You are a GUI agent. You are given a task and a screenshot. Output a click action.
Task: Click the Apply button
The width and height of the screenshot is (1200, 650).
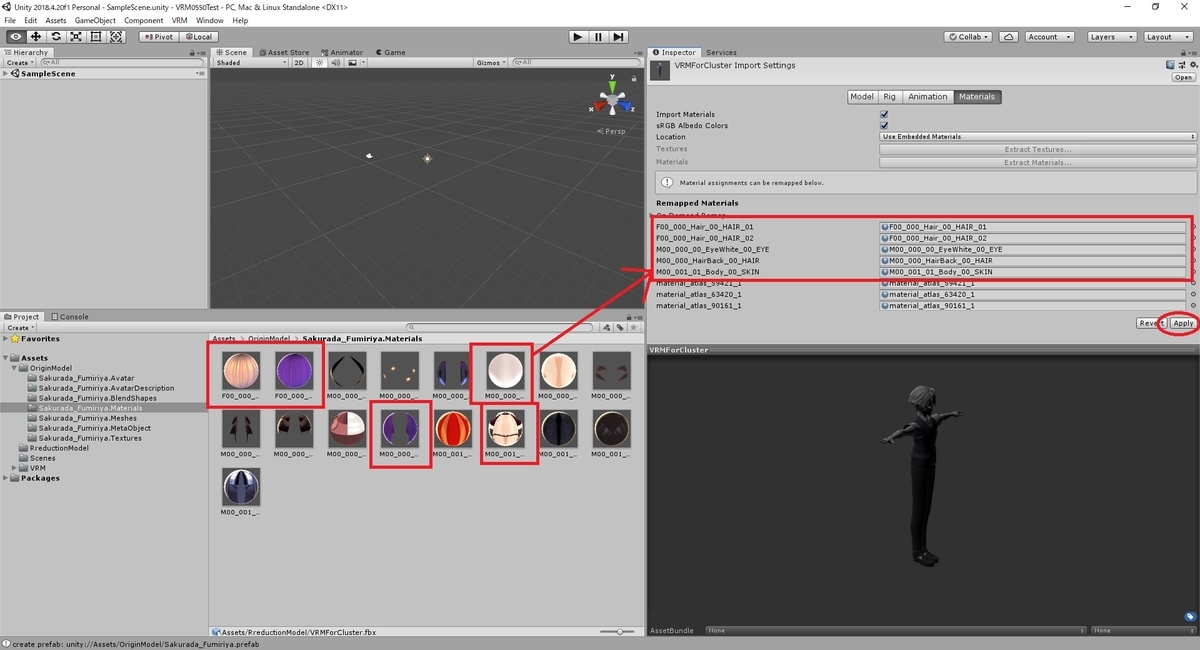click(1183, 323)
